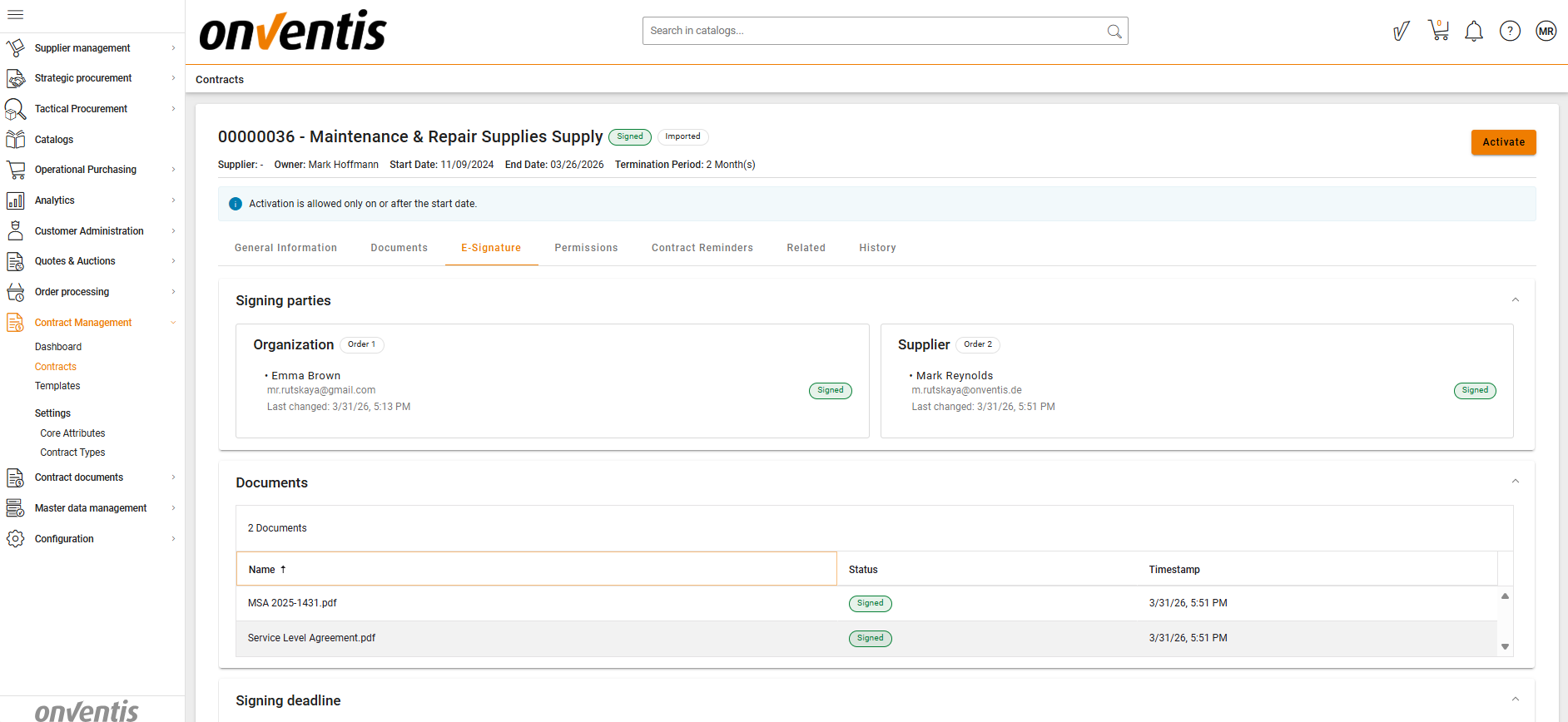
Task: Open the History tab
Action: point(877,248)
